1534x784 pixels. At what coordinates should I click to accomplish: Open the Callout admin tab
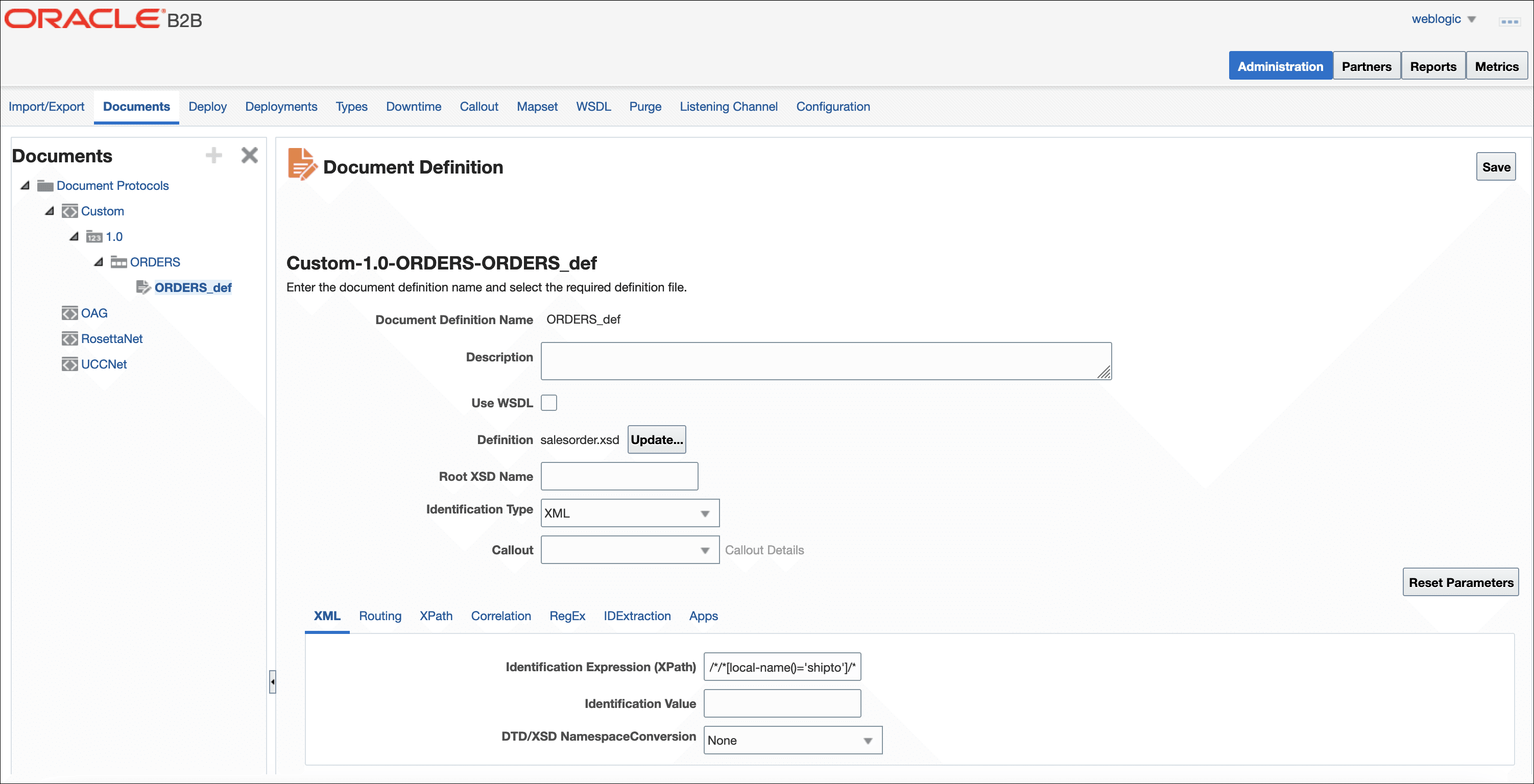[x=479, y=107]
